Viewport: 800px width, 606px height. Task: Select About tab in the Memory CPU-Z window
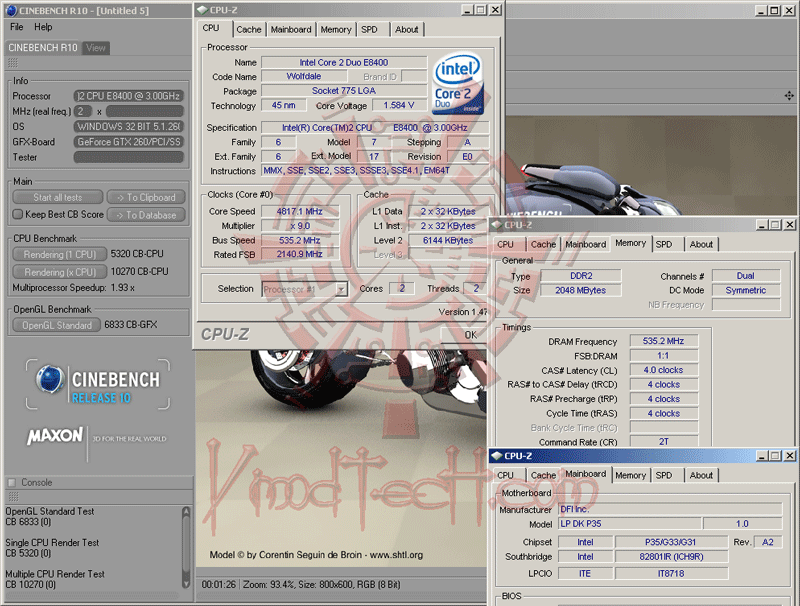coord(701,244)
